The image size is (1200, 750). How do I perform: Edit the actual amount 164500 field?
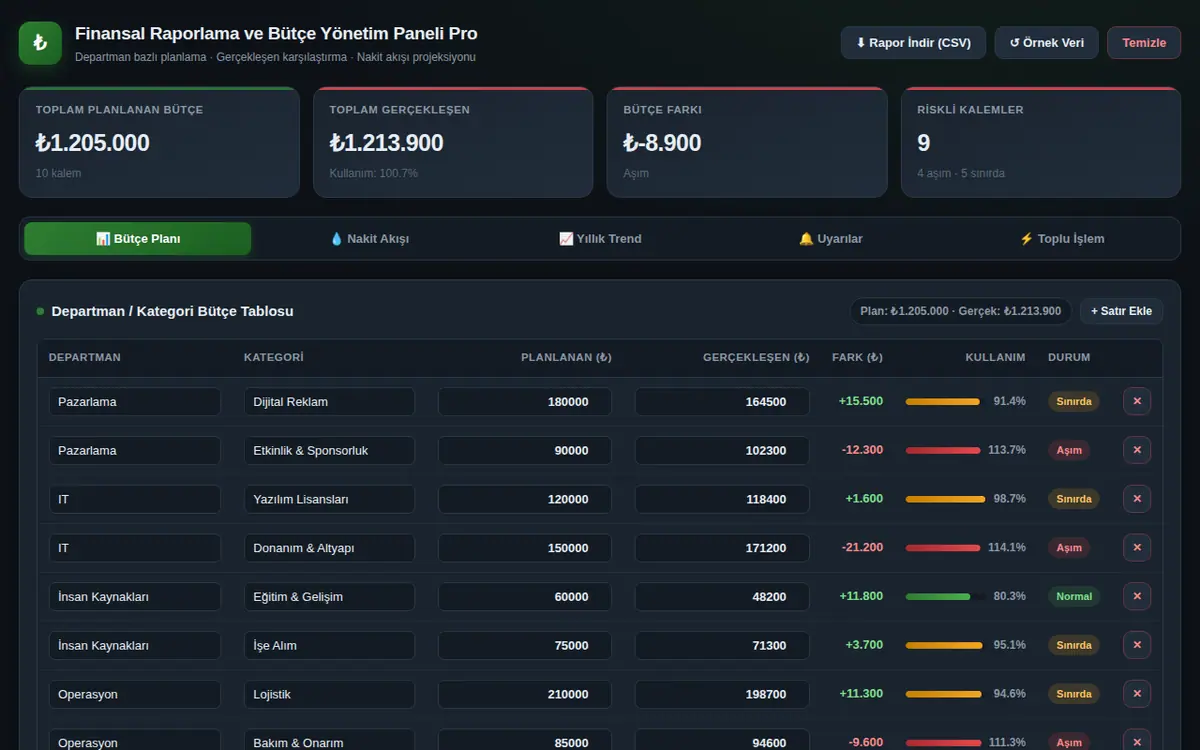point(722,402)
